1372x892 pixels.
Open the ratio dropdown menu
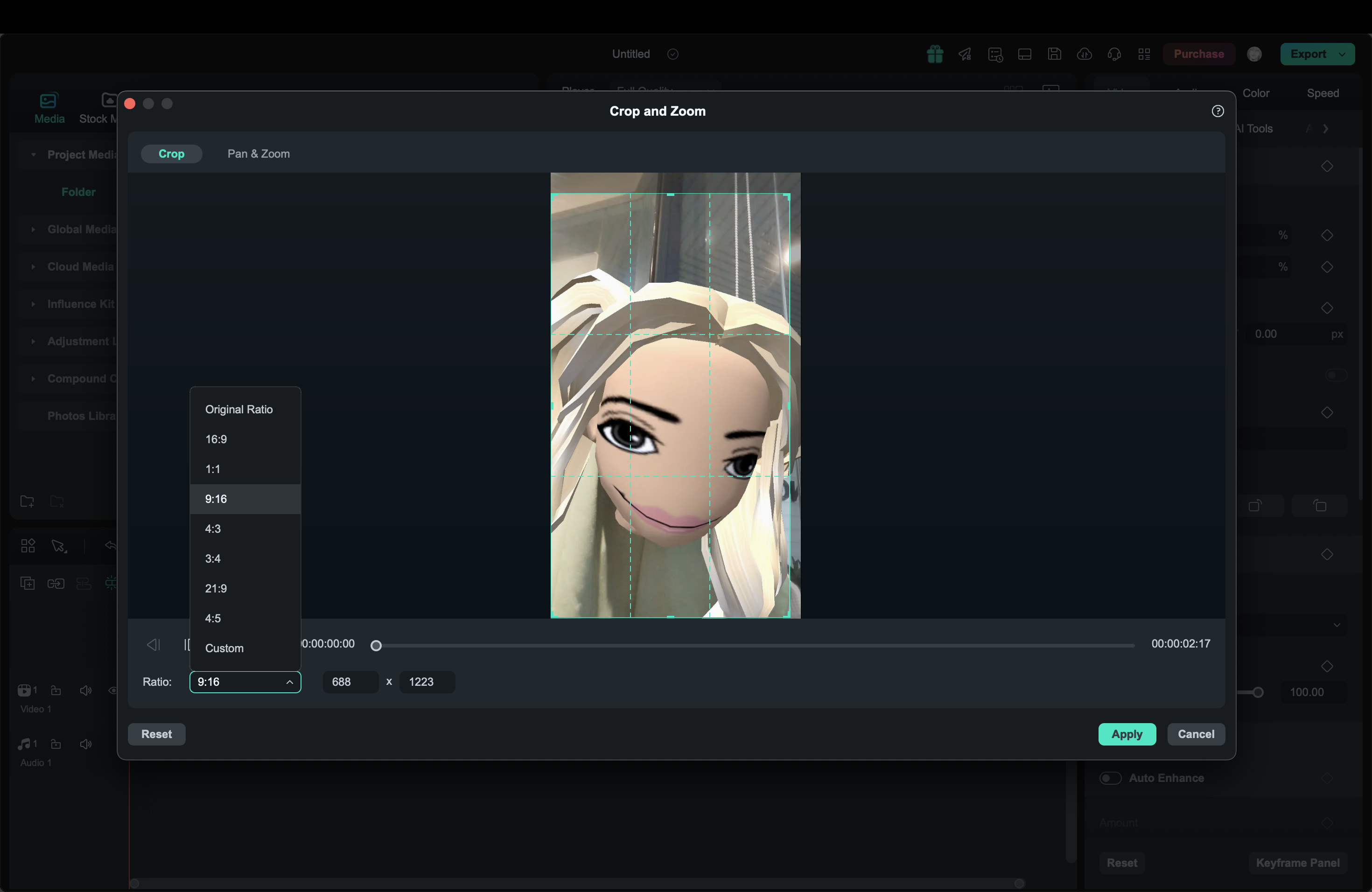coord(244,682)
